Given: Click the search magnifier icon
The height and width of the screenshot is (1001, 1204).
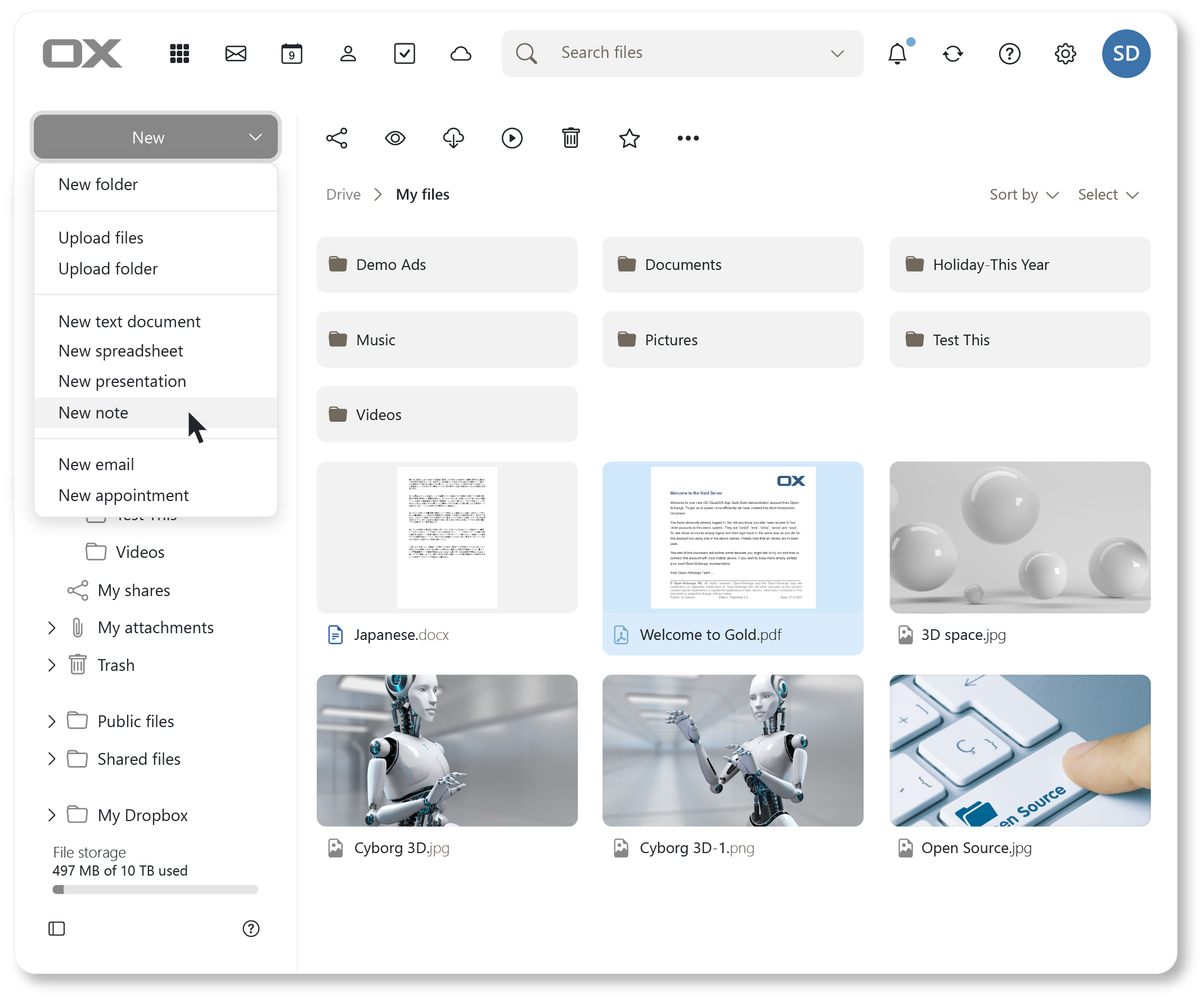Looking at the screenshot, I should (526, 53).
